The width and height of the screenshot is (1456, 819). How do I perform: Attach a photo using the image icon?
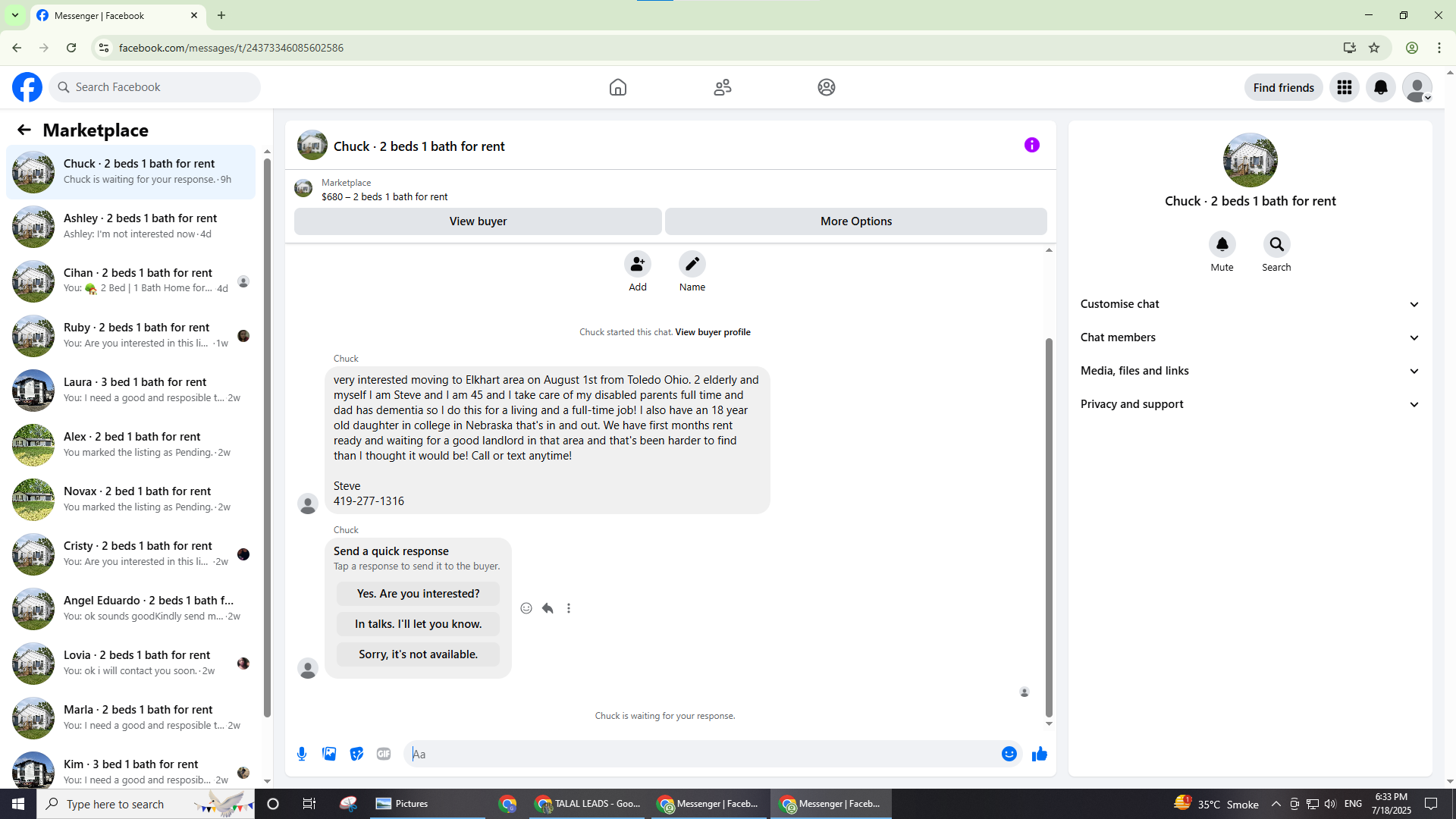coord(329,754)
